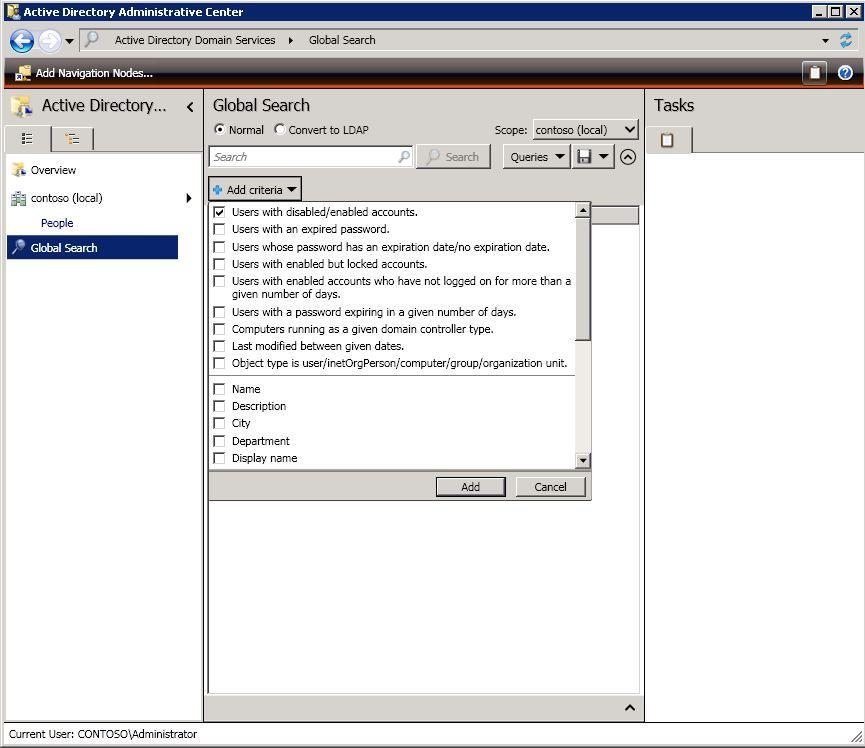This screenshot has height=748, width=865.
Task: Click magnifier icon inside search box
Action: 404,157
